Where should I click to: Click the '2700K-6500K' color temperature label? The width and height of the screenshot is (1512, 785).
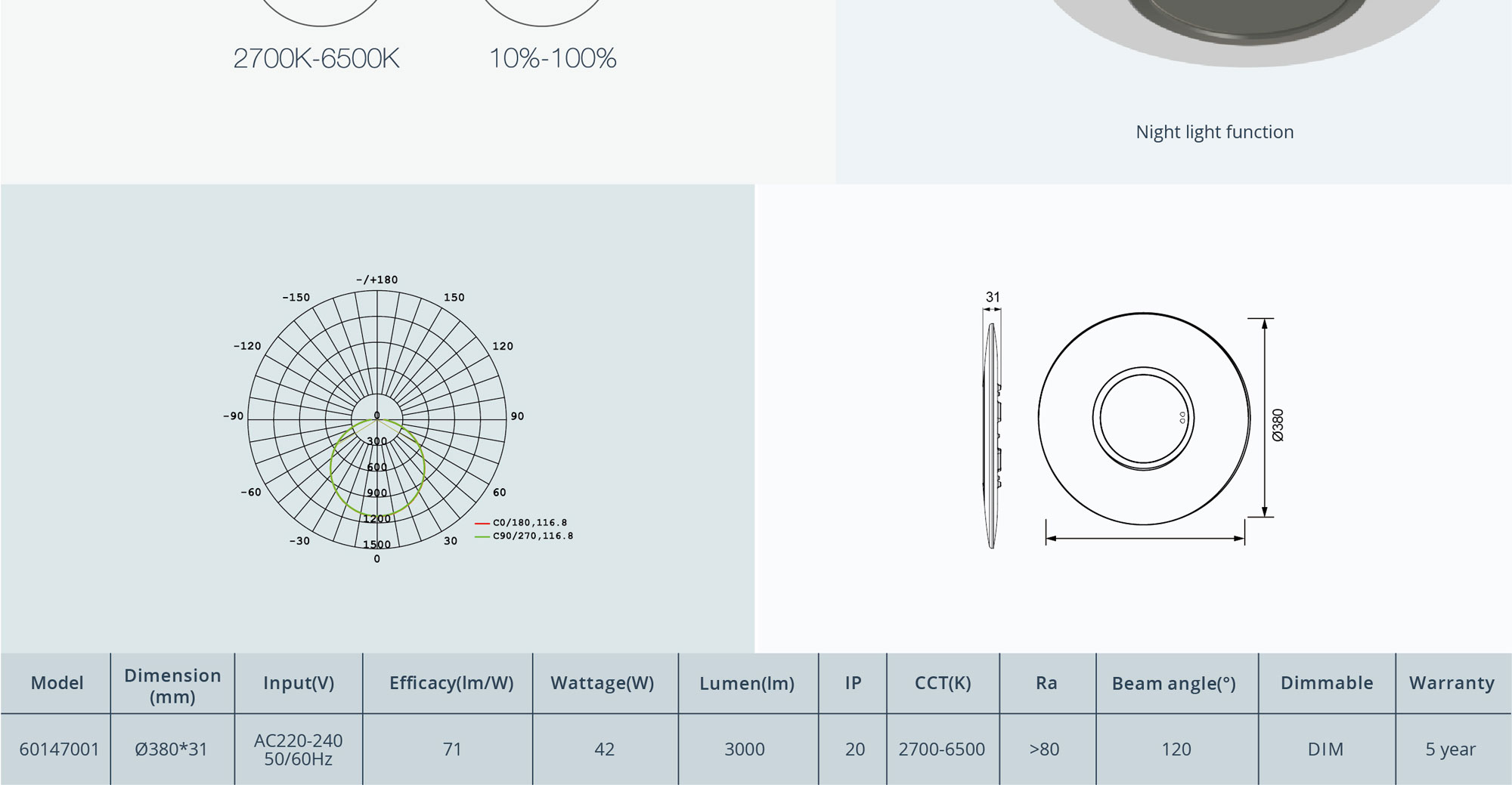[x=316, y=58]
